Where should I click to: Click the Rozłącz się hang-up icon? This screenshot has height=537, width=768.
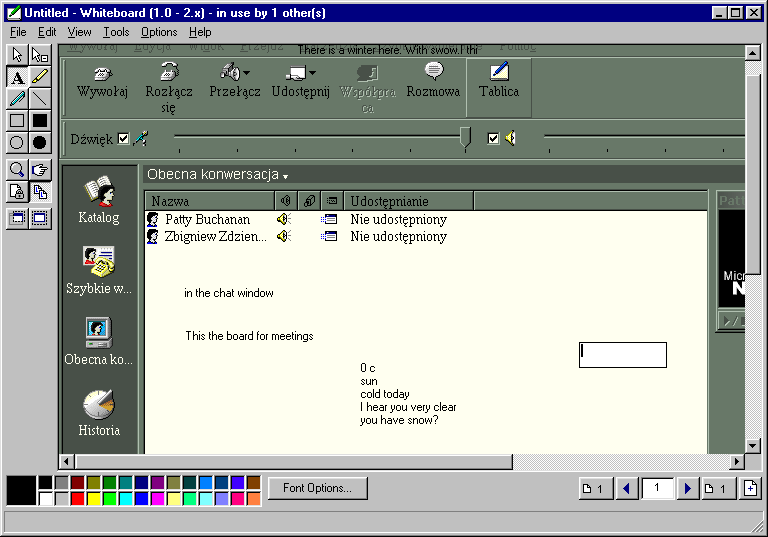(x=169, y=72)
